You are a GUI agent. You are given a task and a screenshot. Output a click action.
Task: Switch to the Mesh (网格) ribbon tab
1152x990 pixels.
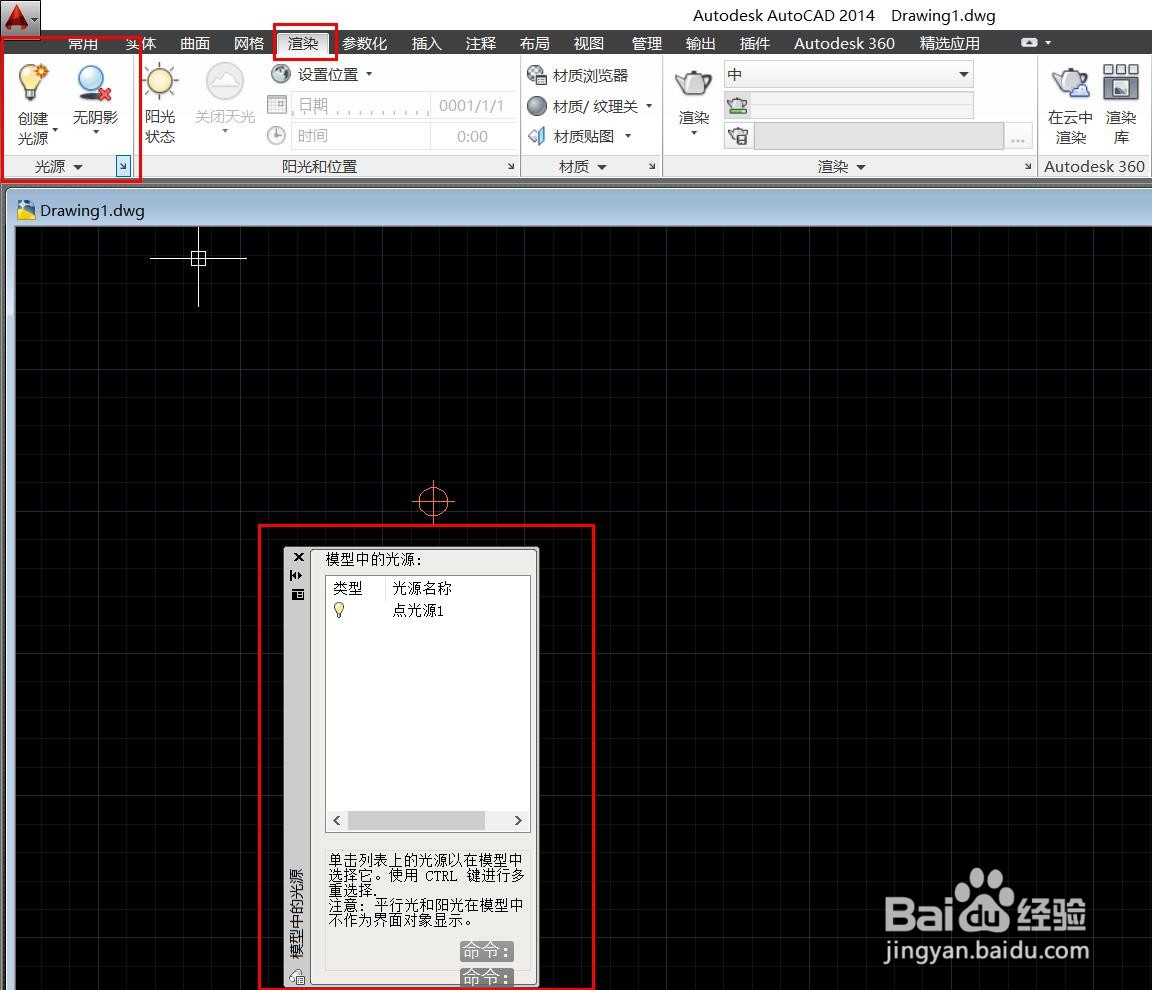[248, 43]
